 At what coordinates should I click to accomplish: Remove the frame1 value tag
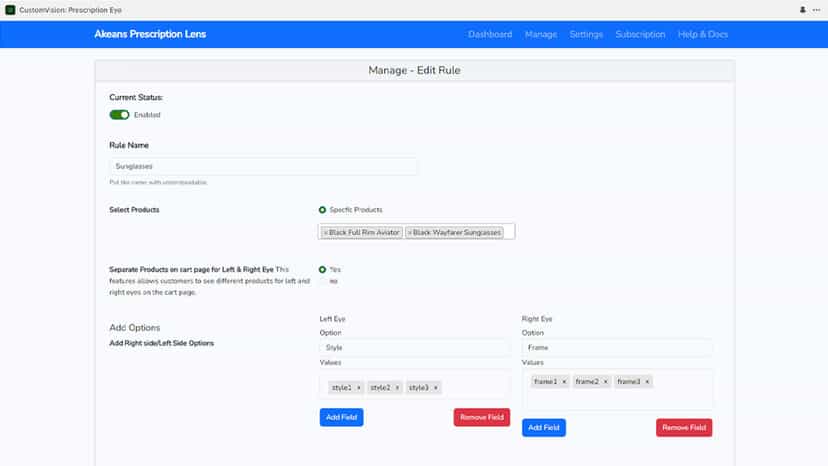tap(564, 381)
